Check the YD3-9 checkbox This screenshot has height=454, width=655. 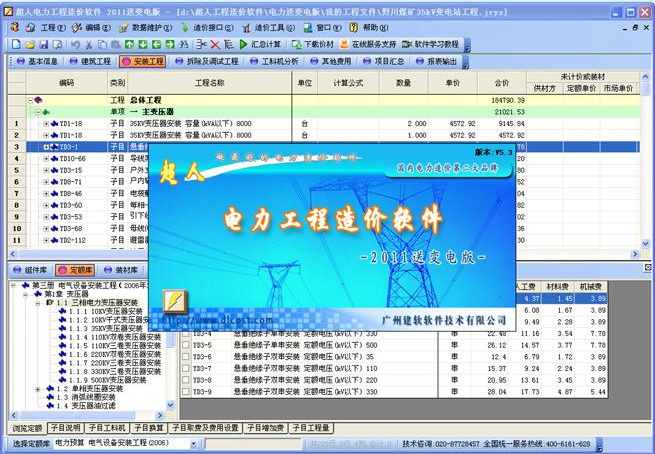tap(186, 392)
